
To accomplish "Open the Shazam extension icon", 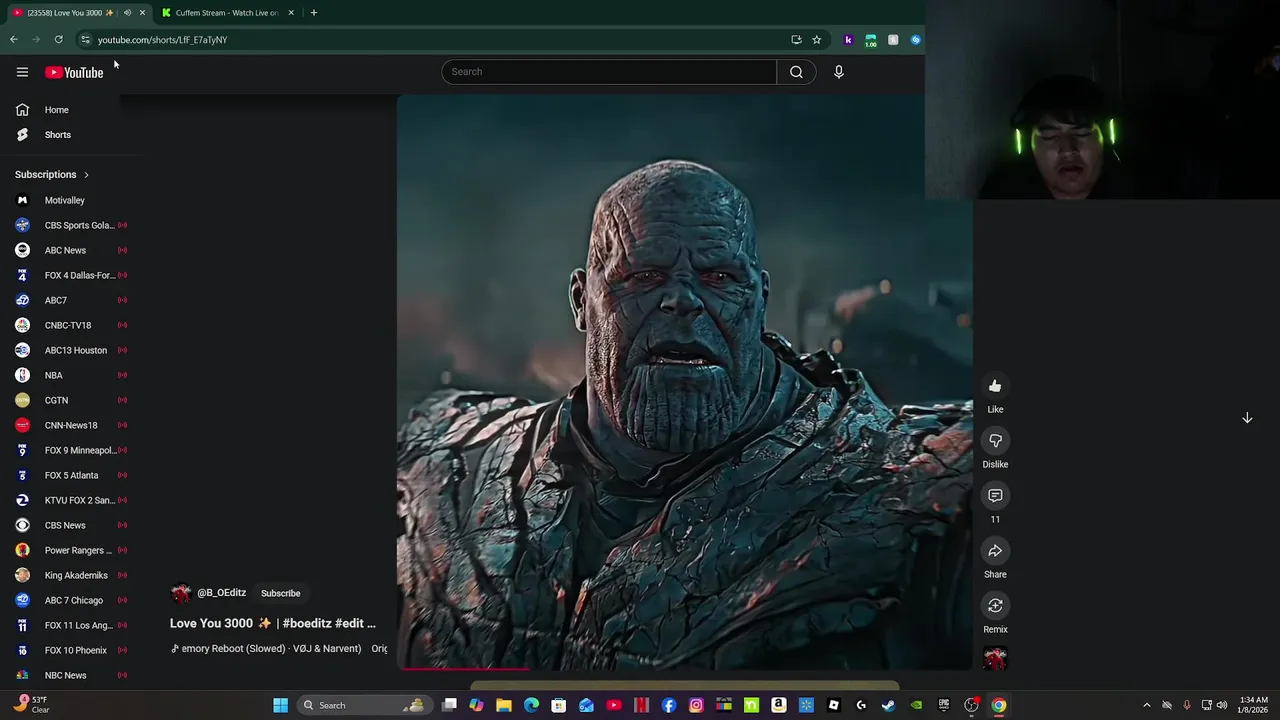I will click(x=915, y=40).
